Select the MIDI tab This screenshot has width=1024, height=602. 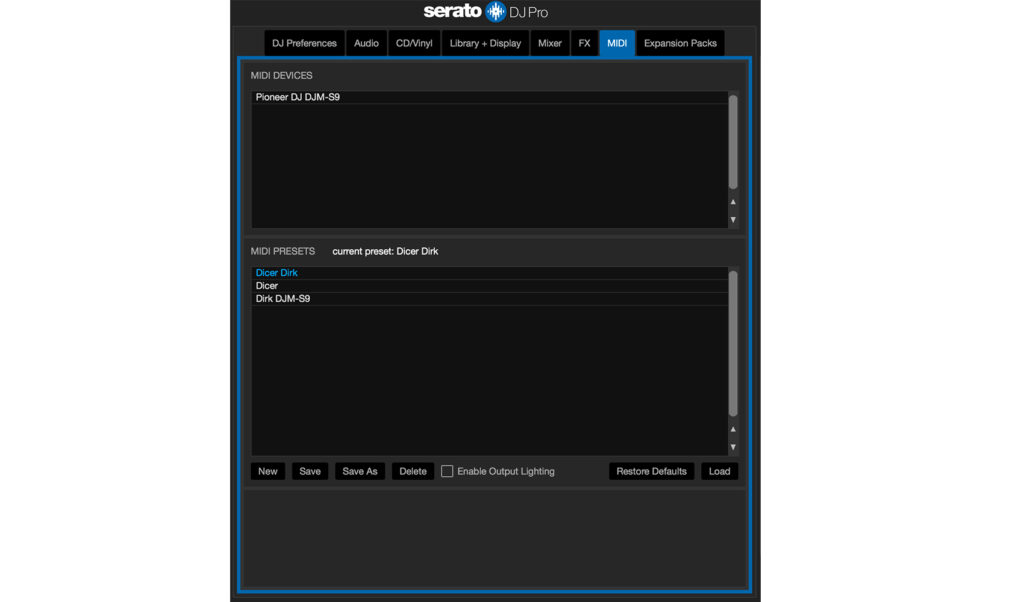tap(616, 43)
